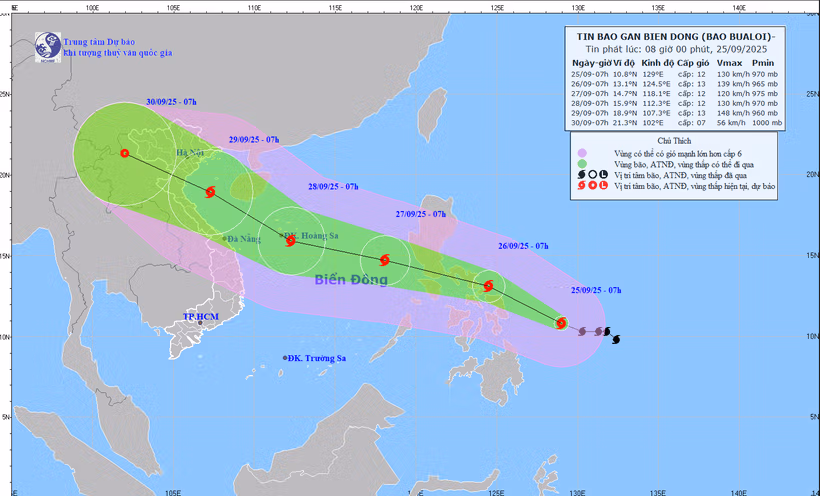Click the easternmost black past-position storm icon
The width and height of the screenshot is (820, 496).
(614, 339)
